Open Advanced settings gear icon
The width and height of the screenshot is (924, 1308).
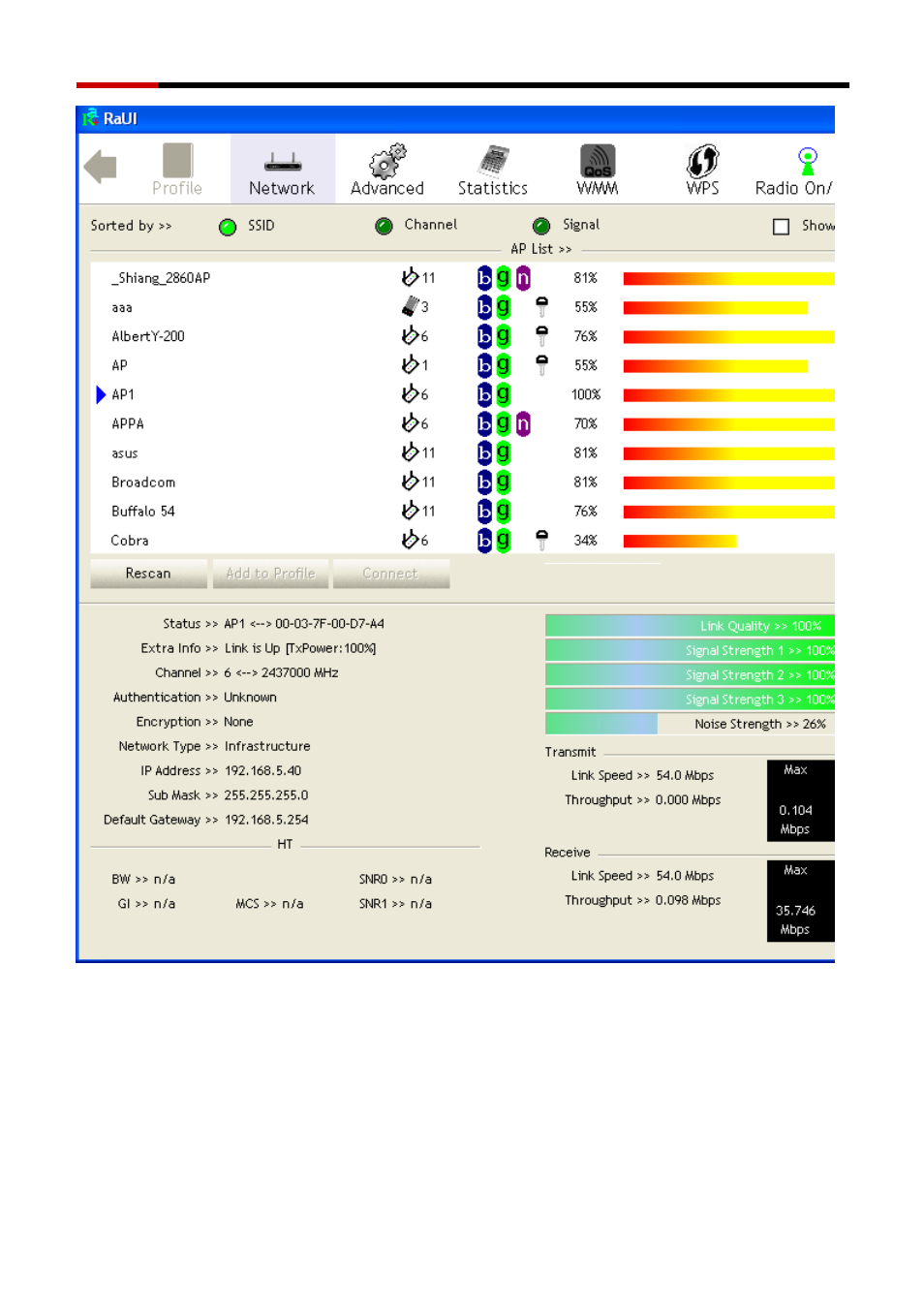tap(387, 161)
